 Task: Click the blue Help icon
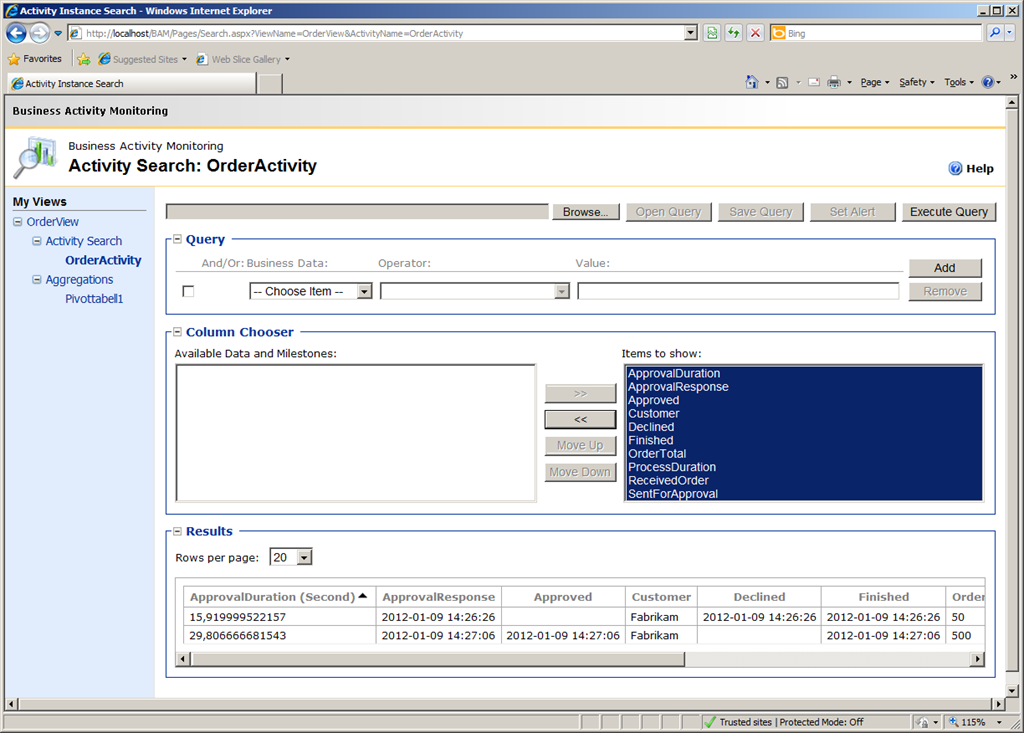[955, 168]
